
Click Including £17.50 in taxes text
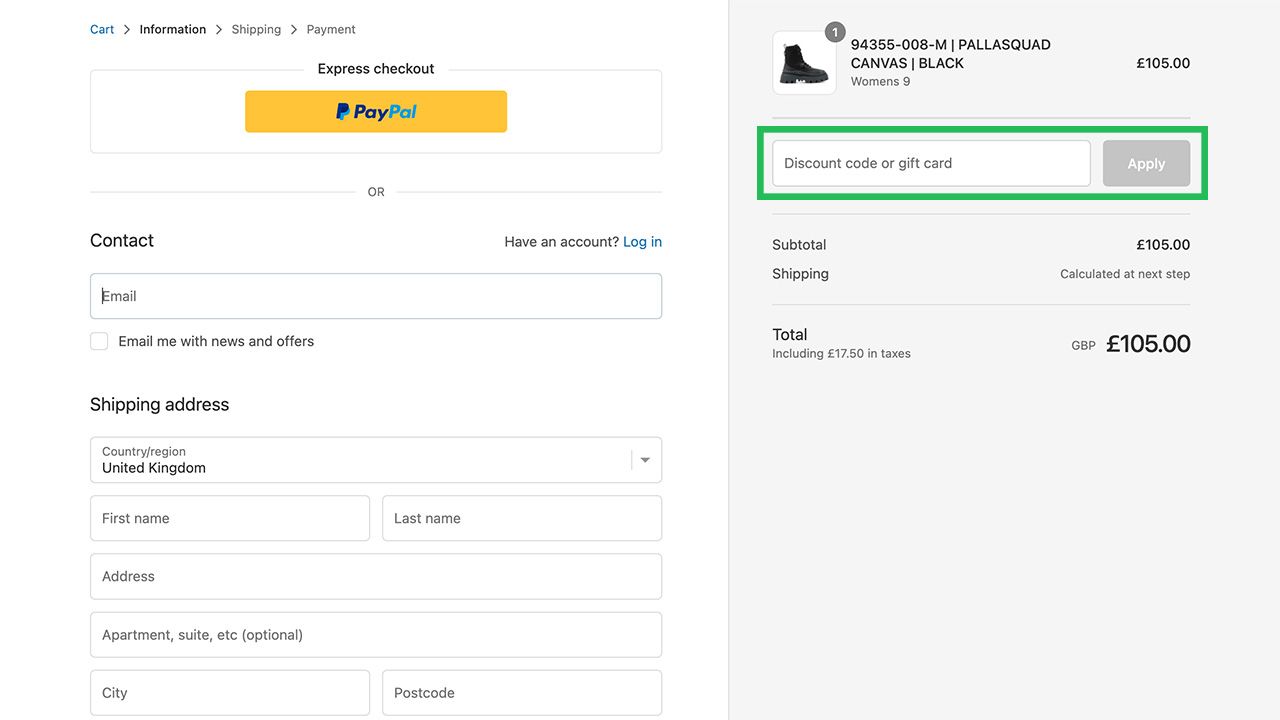coord(841,354)
